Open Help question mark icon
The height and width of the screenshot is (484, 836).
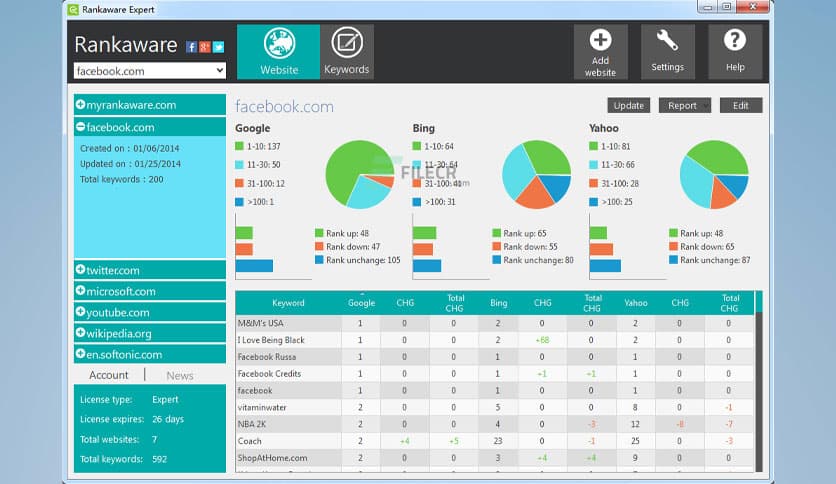coord(735,40)
